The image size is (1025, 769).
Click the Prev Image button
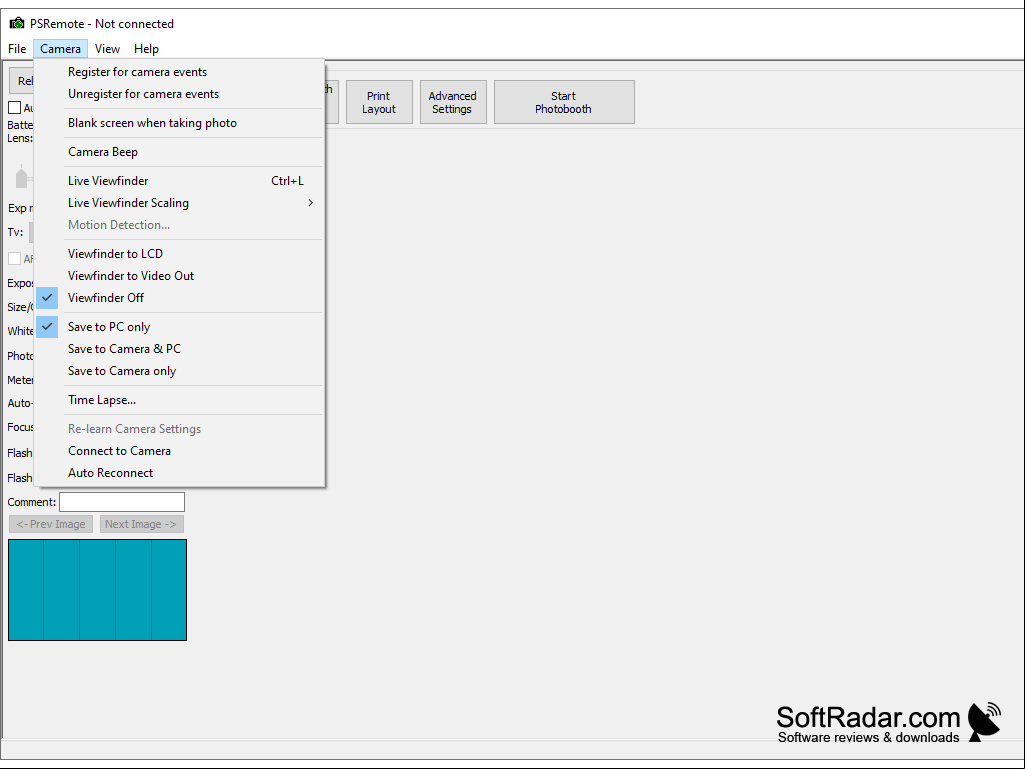pyautogui.click(x=51, y=524)
